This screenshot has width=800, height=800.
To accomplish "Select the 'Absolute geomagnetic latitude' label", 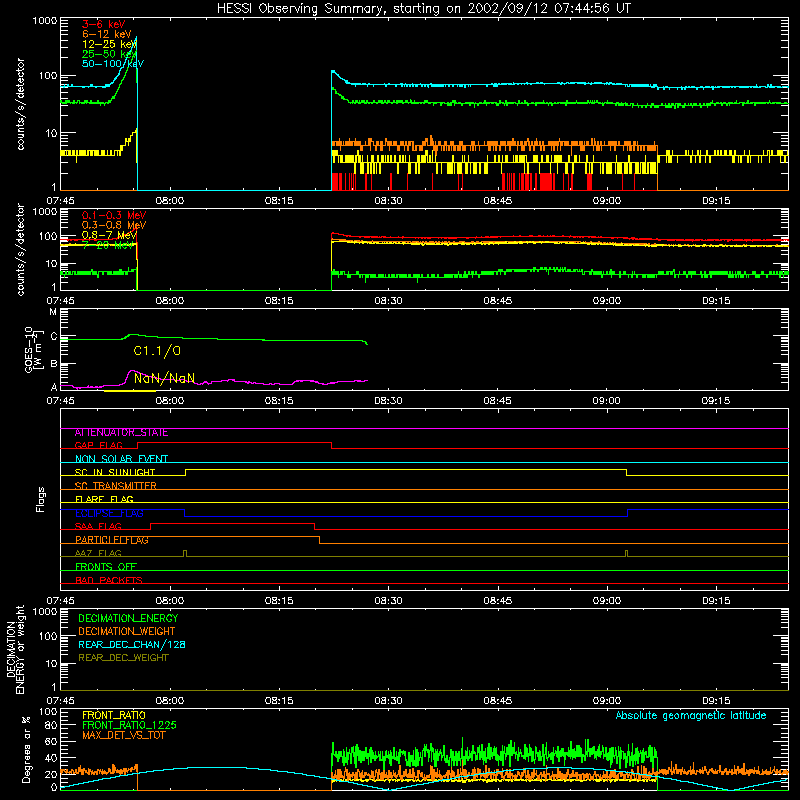I will pyautogui.click(x=691, y=715).
